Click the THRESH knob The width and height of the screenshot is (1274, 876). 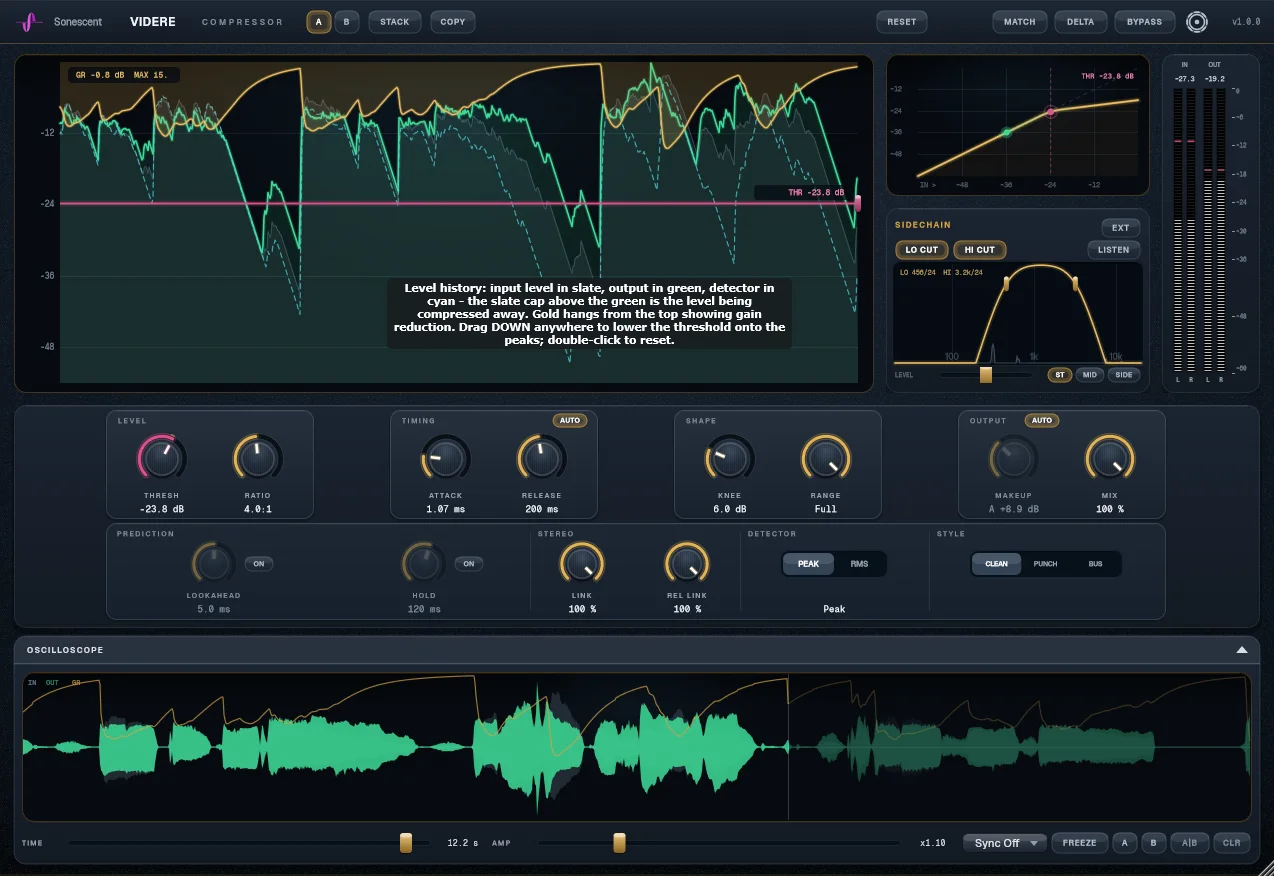pyautogui.click(x=161, y=458)
